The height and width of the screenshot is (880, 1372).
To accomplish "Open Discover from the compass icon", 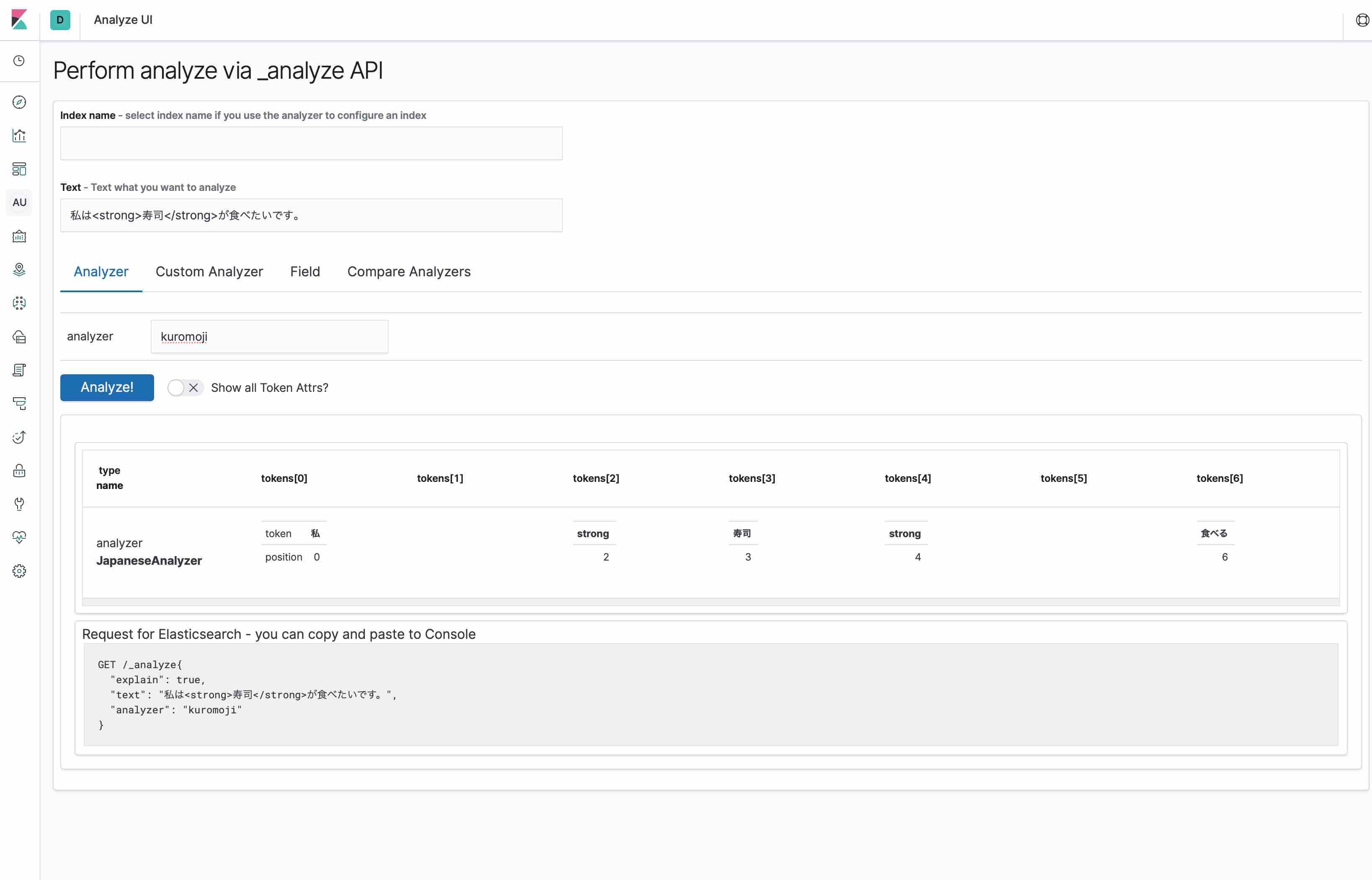I will 19,102.
